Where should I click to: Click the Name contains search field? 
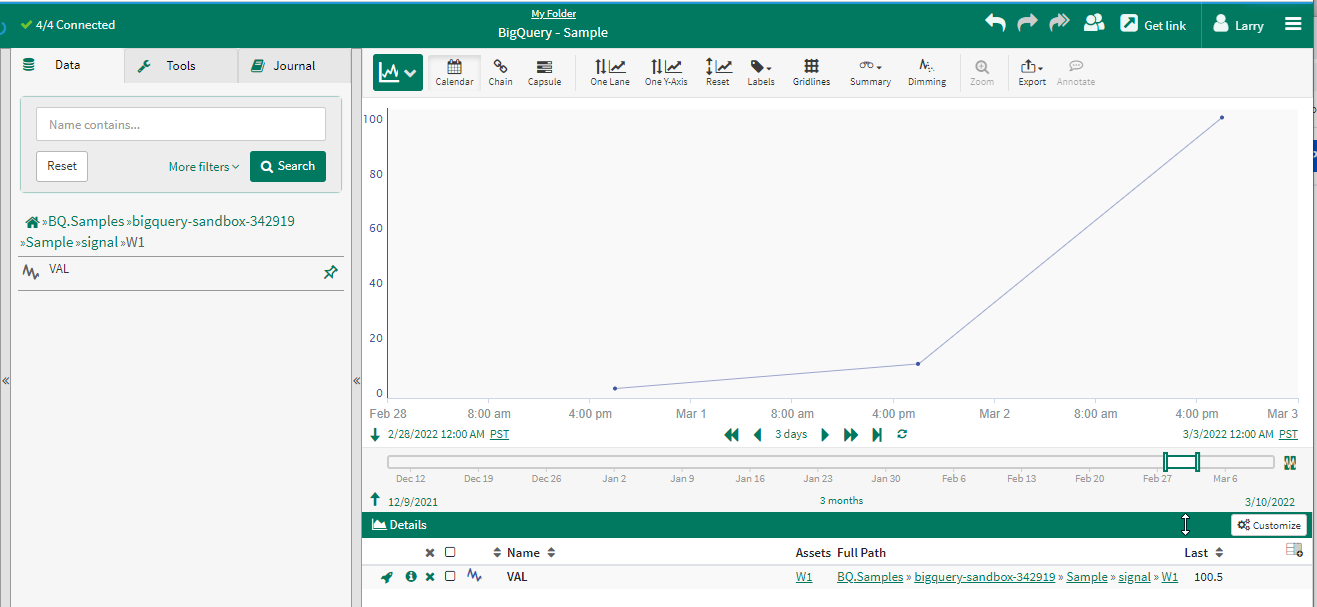tap(181, 125)
